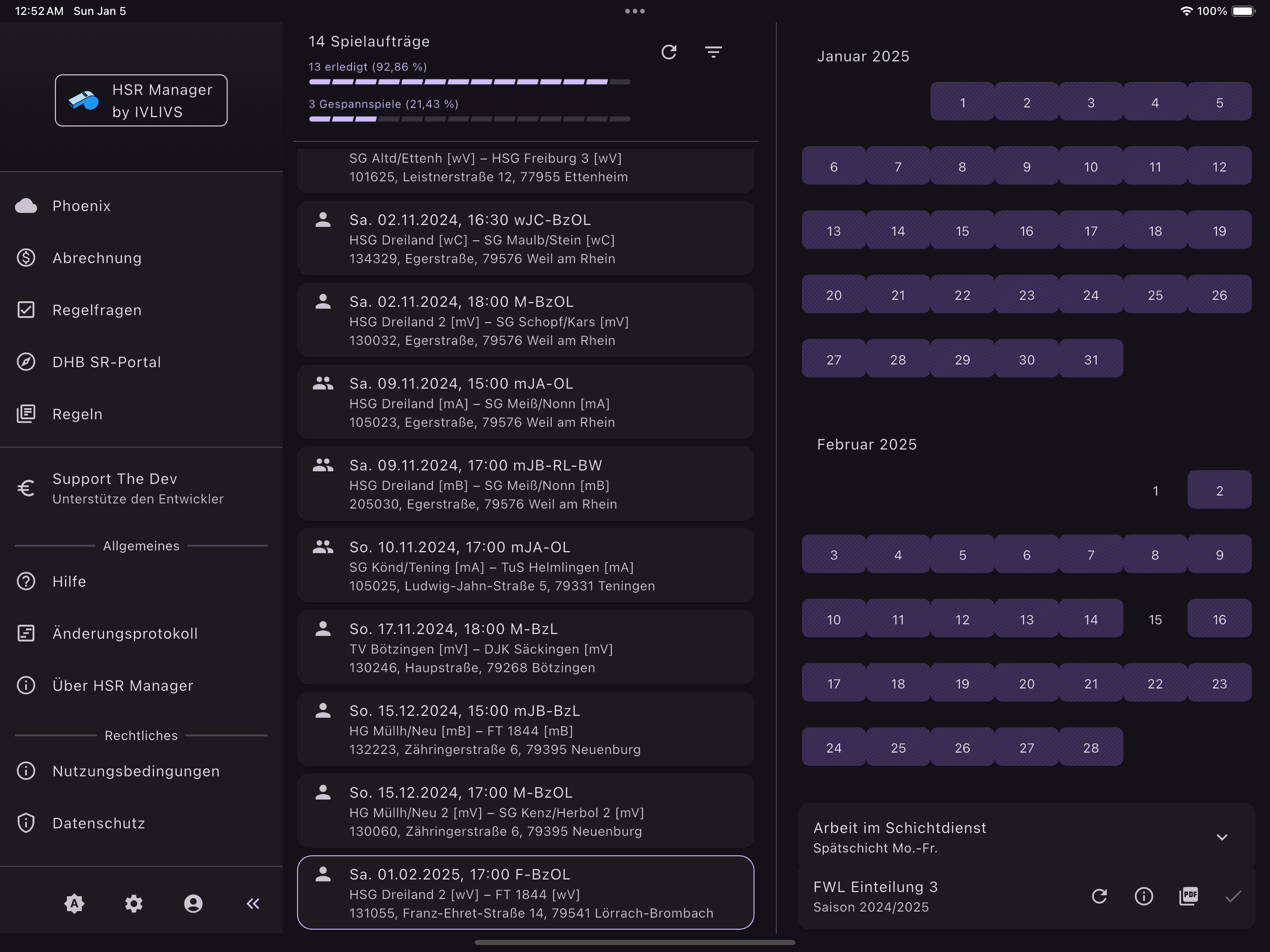Click the three-dot multitasking indicator at top
Viewport: 1270px width, 952px height.
click(635, 11)
